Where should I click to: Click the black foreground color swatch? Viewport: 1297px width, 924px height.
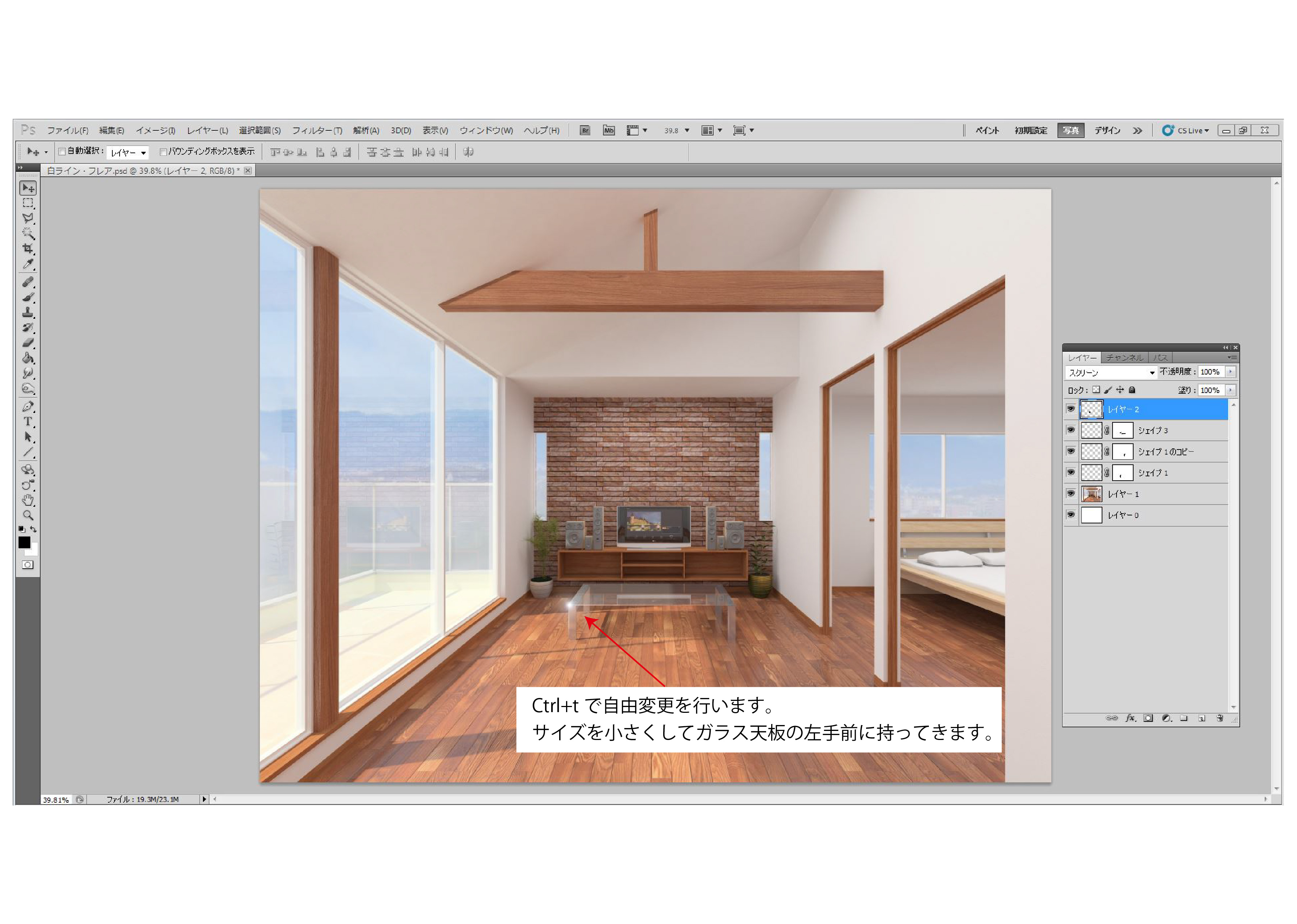click(x=24, y=543)
